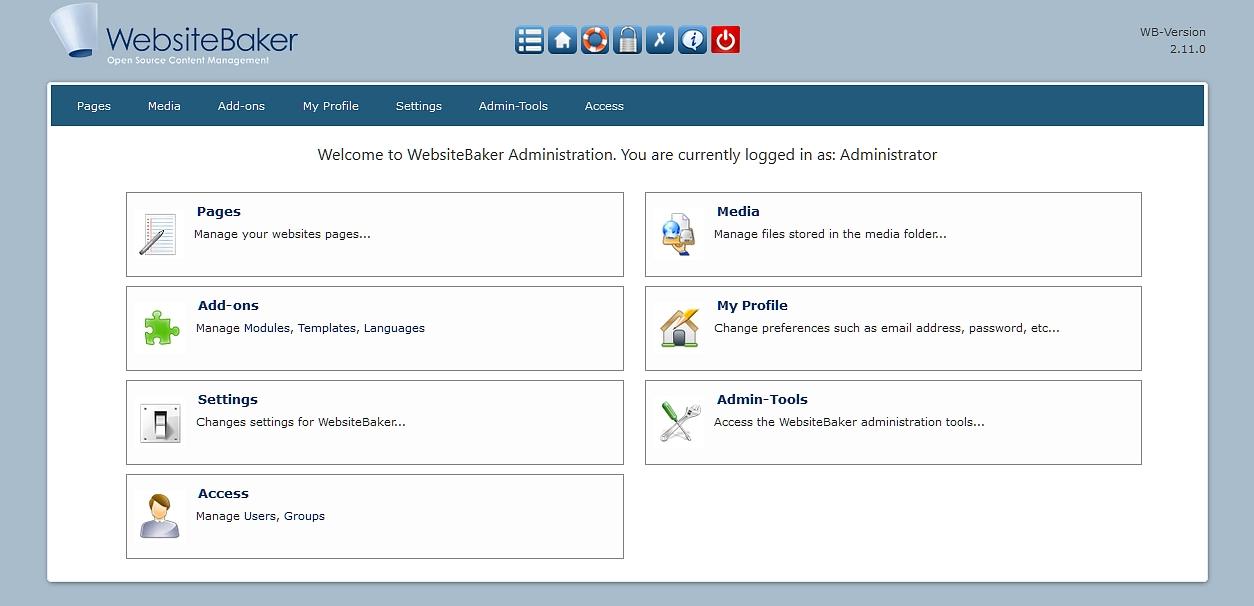The width and height of the screenshot is (1254, 606).
Task: Open Media from the navigation bar
Action: point(164,106)
